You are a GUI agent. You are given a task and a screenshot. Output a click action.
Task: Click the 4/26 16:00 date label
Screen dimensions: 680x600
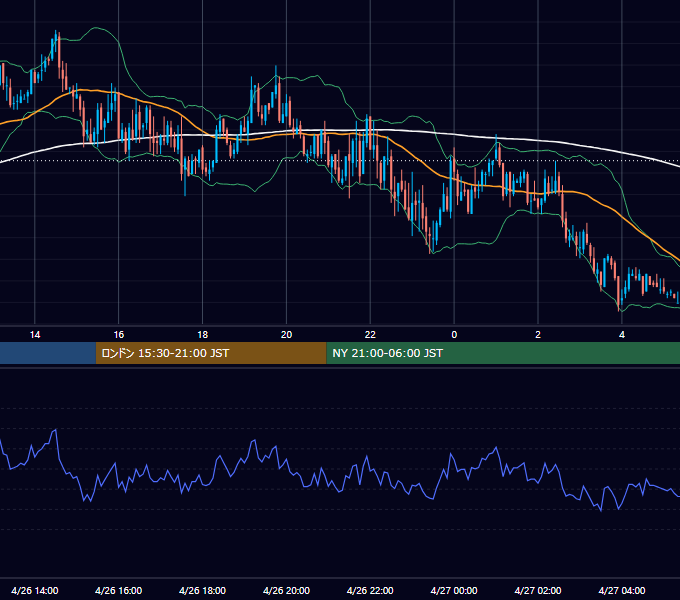[x=118, y=590]
